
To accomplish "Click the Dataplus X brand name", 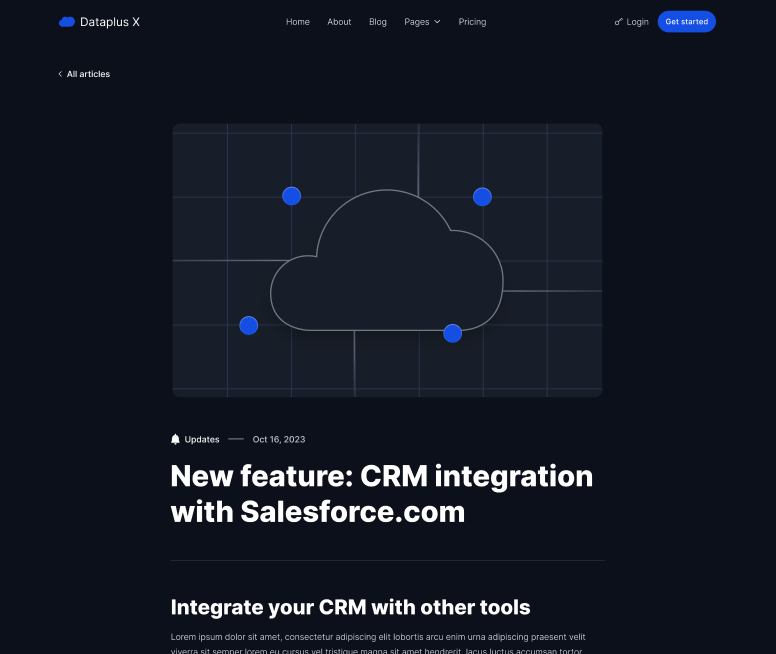I will [110, 22].
